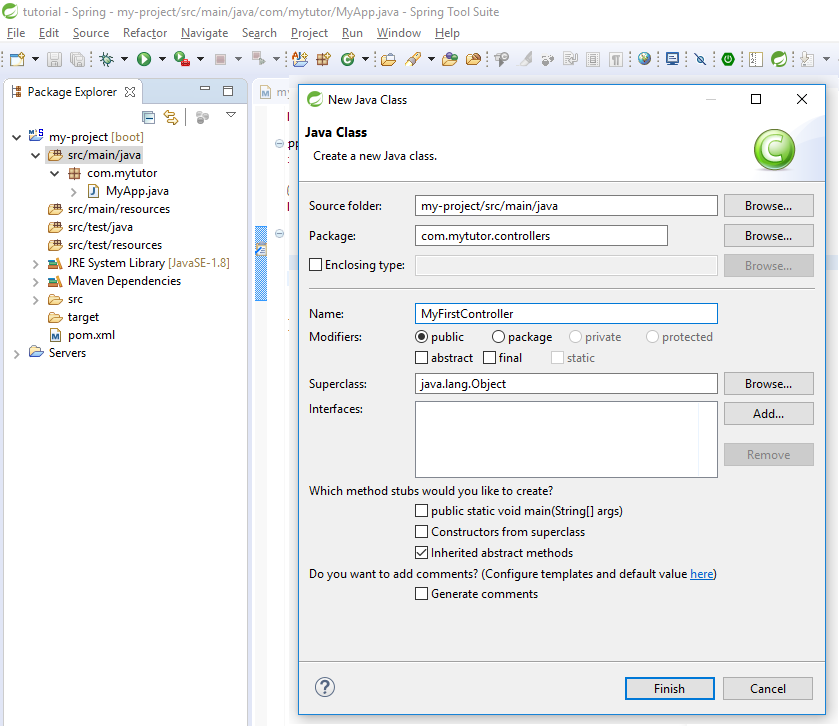This screenshot has height=726, width=839.
Task: Expand Maven Dependencies node
Action: pyautogui.click(x=35, y=281)
